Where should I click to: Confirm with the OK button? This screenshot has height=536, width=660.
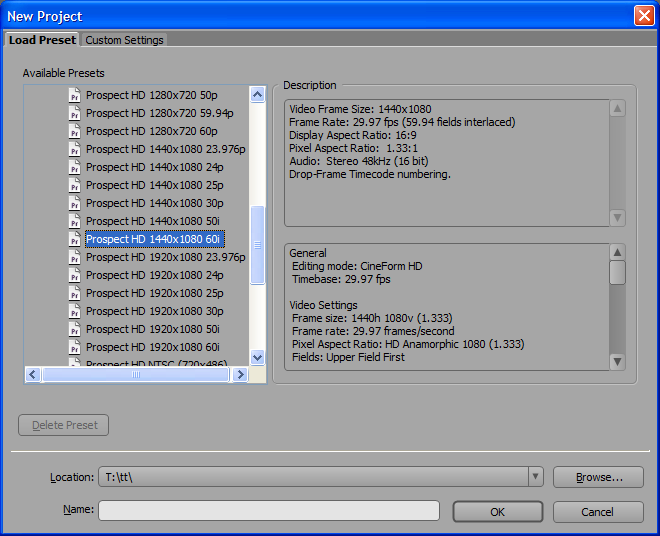click(x=498, y=512)
